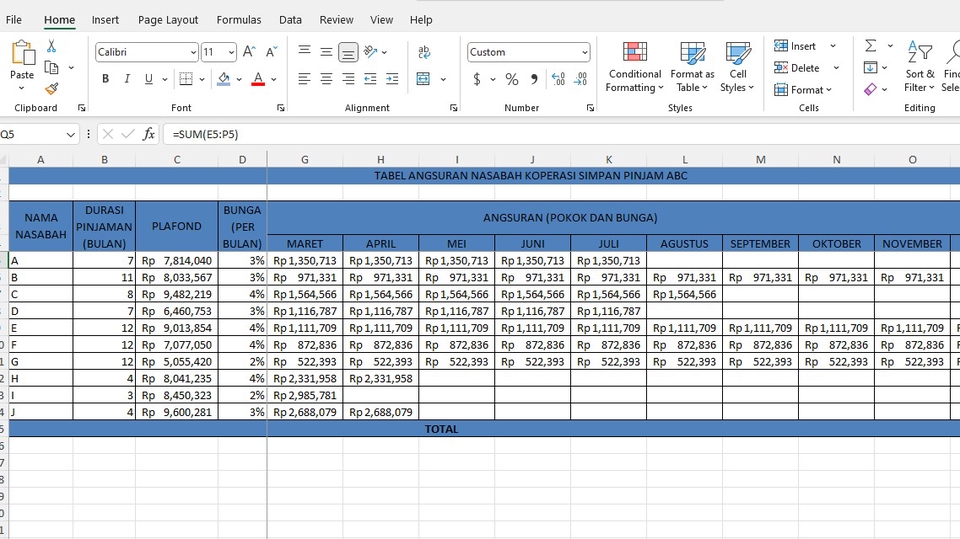Switch to the Data tab

[x=290, y=20]
